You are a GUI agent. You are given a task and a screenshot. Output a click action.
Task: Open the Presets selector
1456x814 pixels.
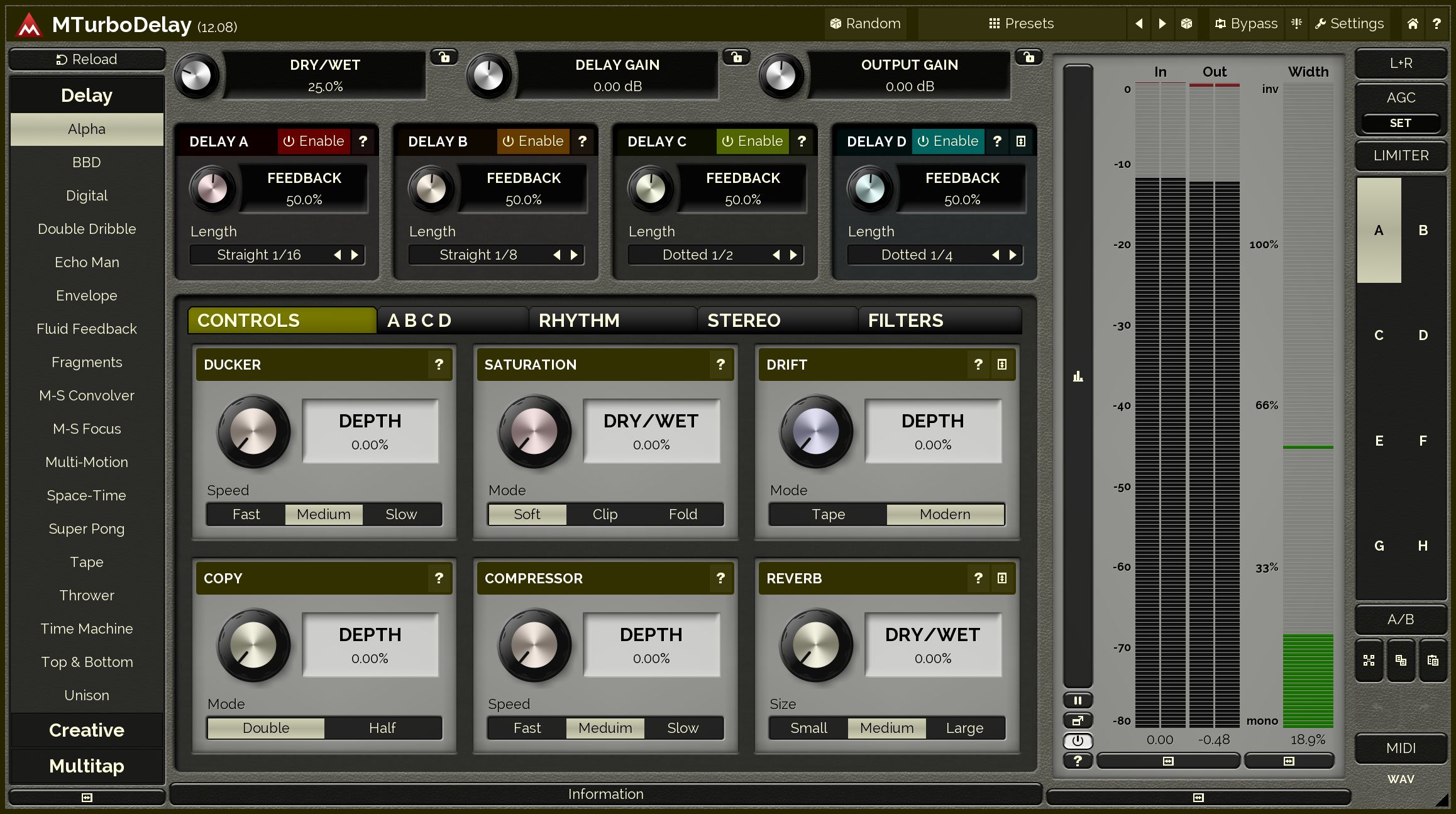[1021, 23]
